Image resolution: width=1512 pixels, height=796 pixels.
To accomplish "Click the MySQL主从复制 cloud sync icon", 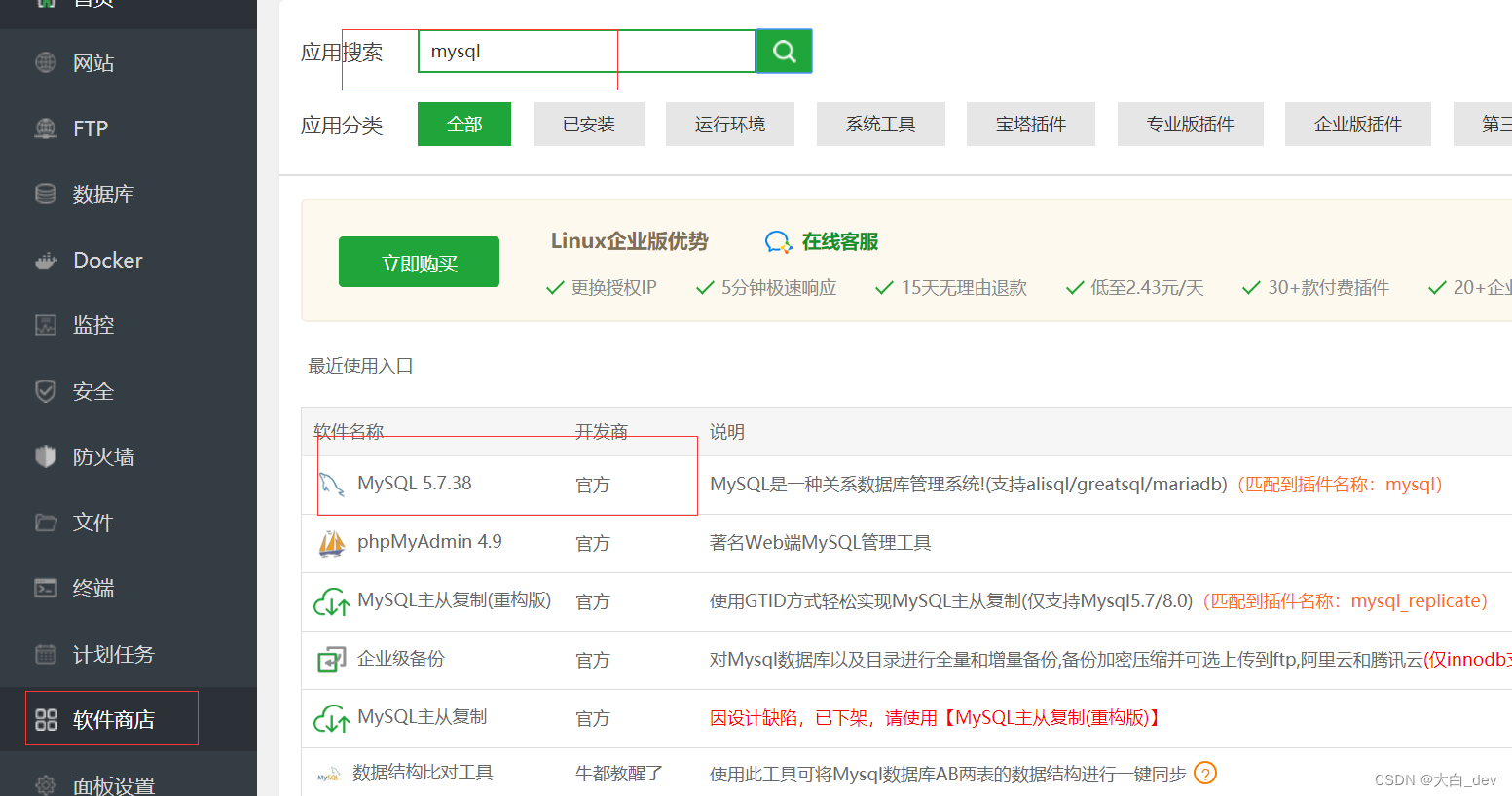I will tap(332, 719).
